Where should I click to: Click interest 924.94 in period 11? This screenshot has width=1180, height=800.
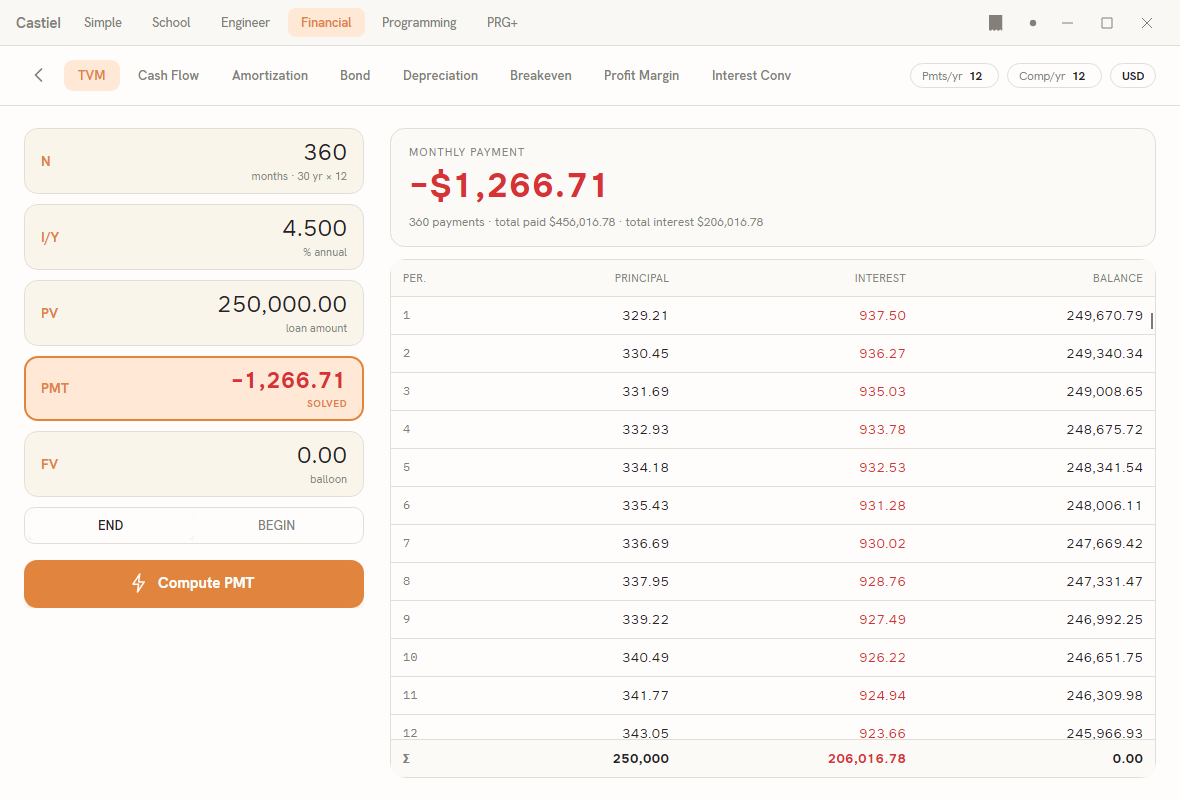click(882, 695)
